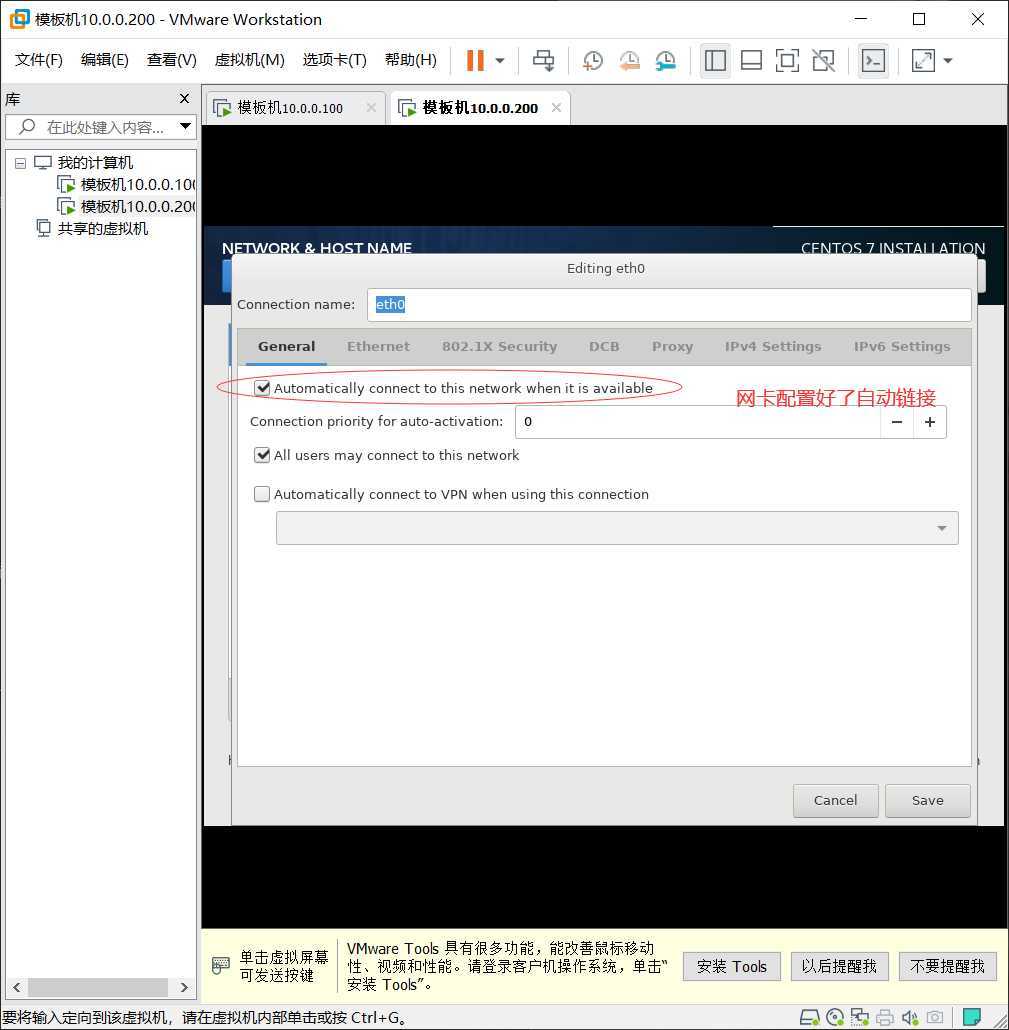Click the sound card status icon
The width and height of the screenshot is (1009, 1030).
[x=910, y=1018]
